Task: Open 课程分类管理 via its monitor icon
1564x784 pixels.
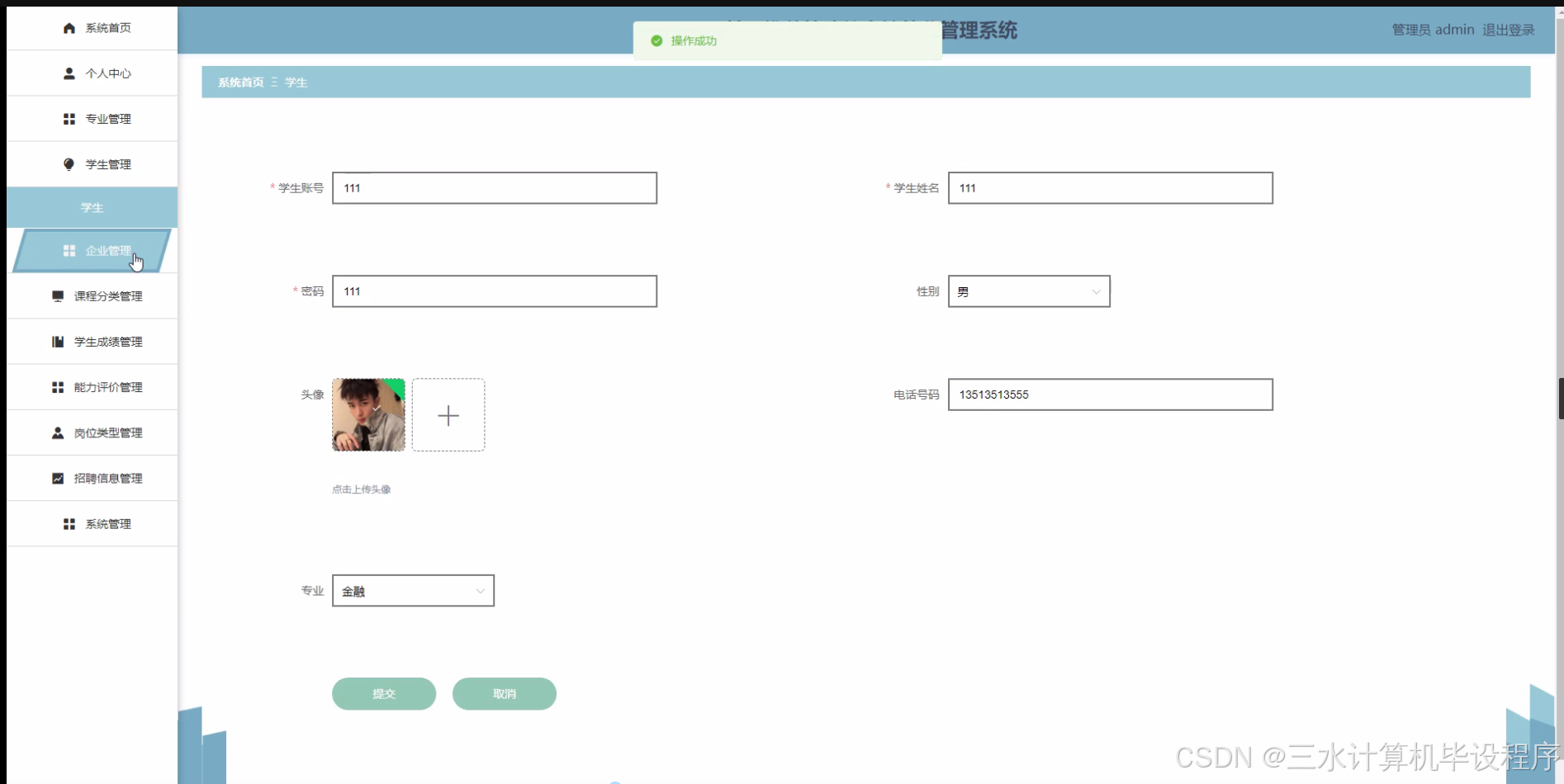Action: 57,295
